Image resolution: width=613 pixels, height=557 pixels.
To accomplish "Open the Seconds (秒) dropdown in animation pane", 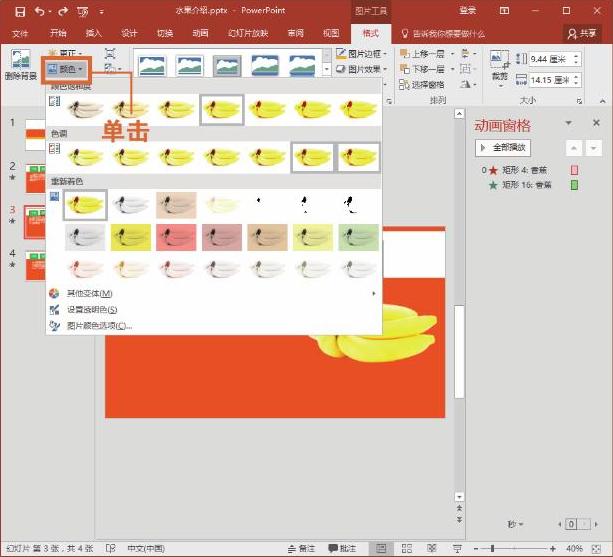I will [x=515, y=524].
